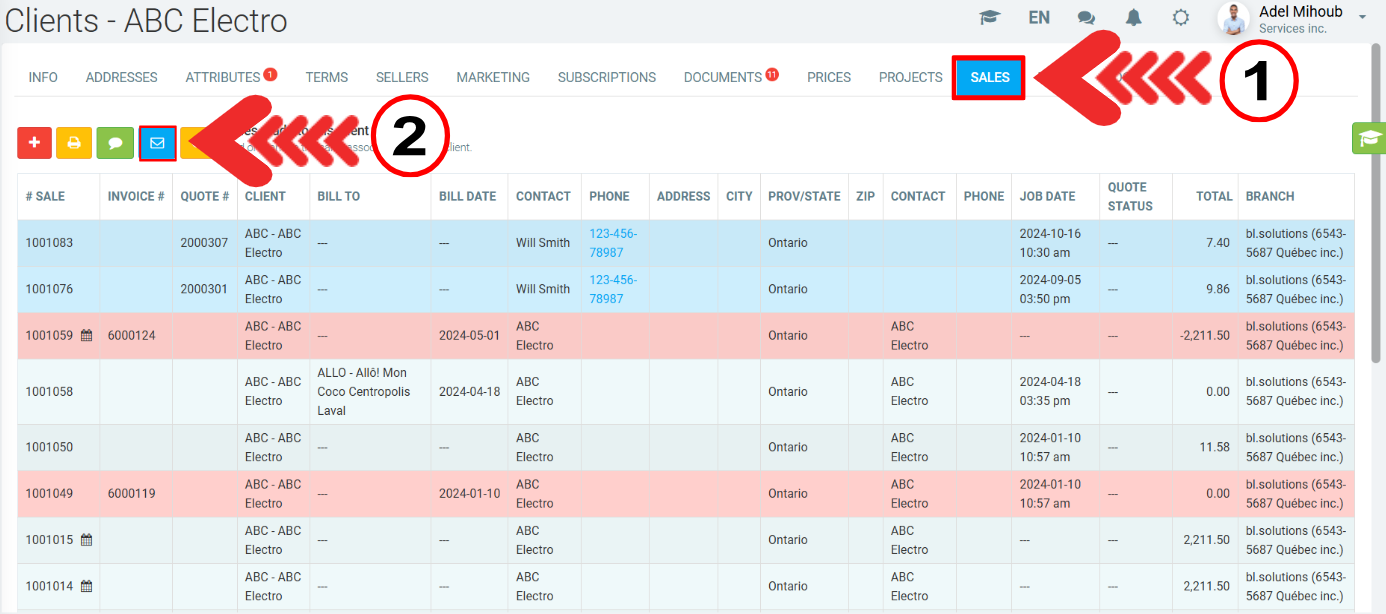This screenshot has width=1386, height=614.
Task: Open the graduation cap training icon in header
Action: [989, 18]
